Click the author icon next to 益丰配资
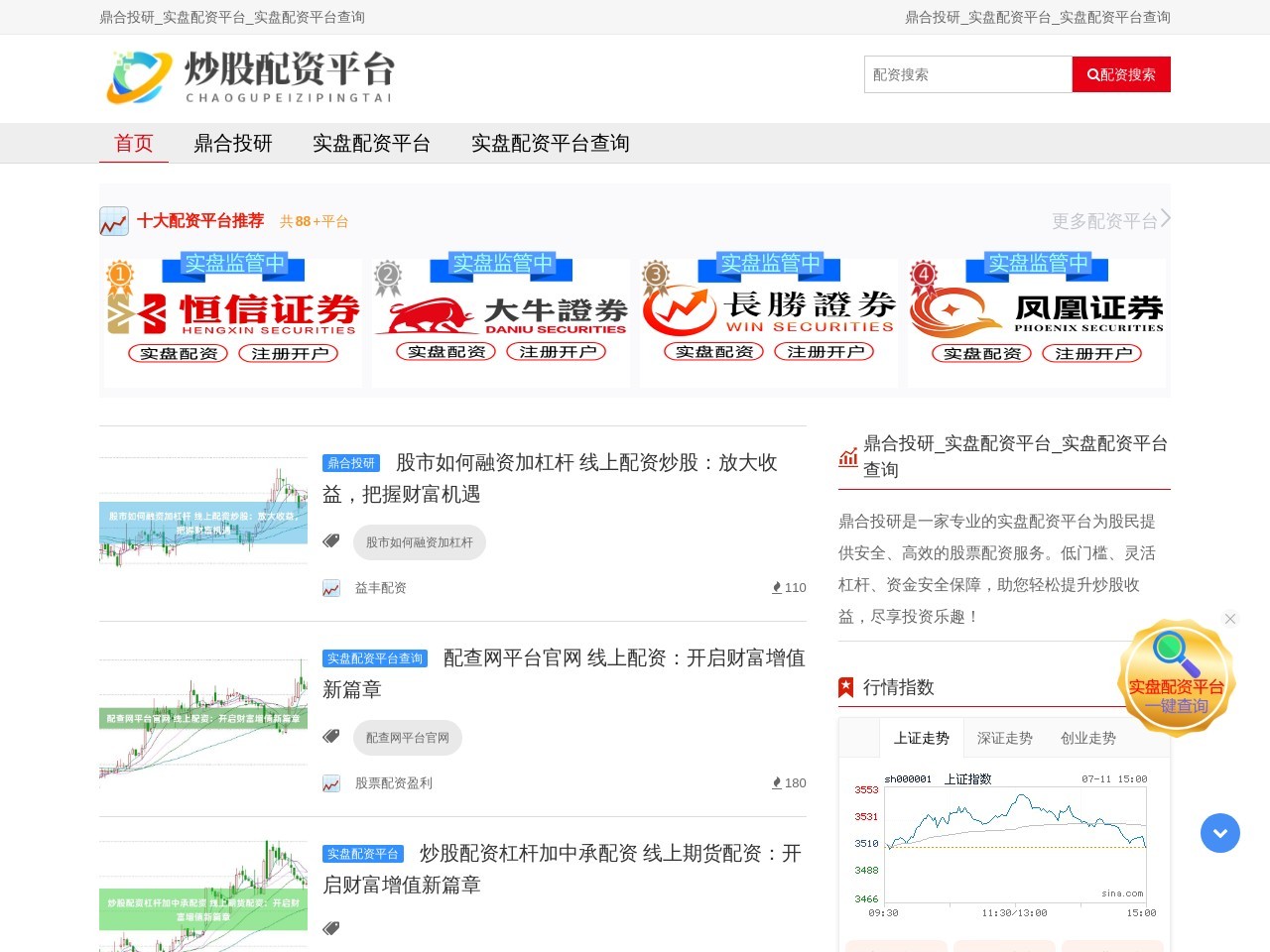 pyautogui.click(x=331, y=588)
